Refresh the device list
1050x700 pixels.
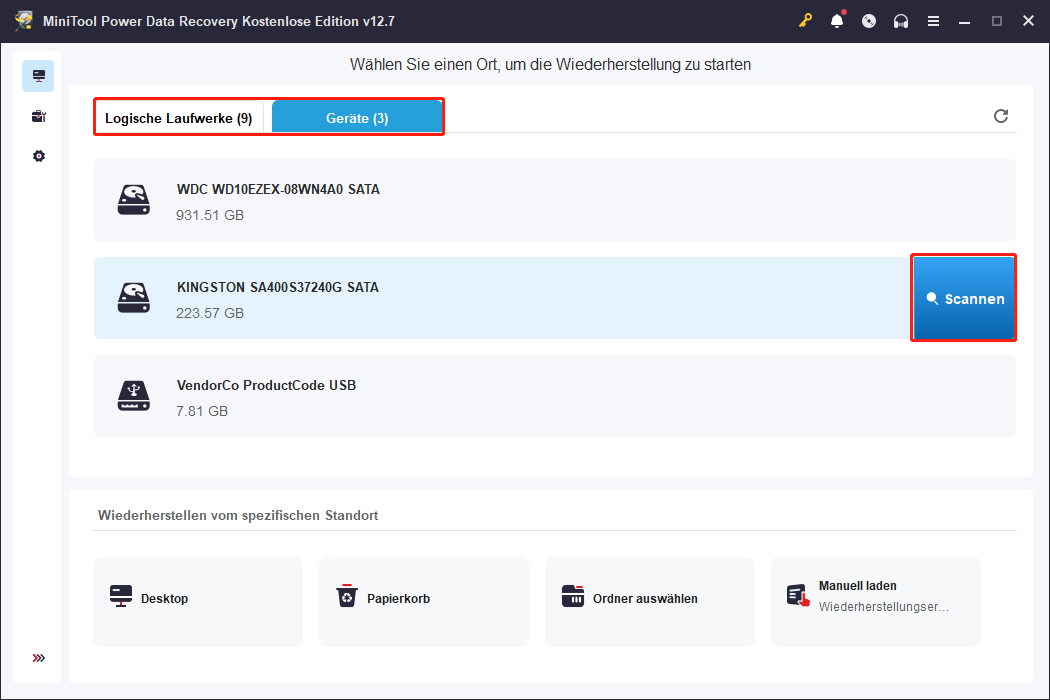(x=1001, y=116)
